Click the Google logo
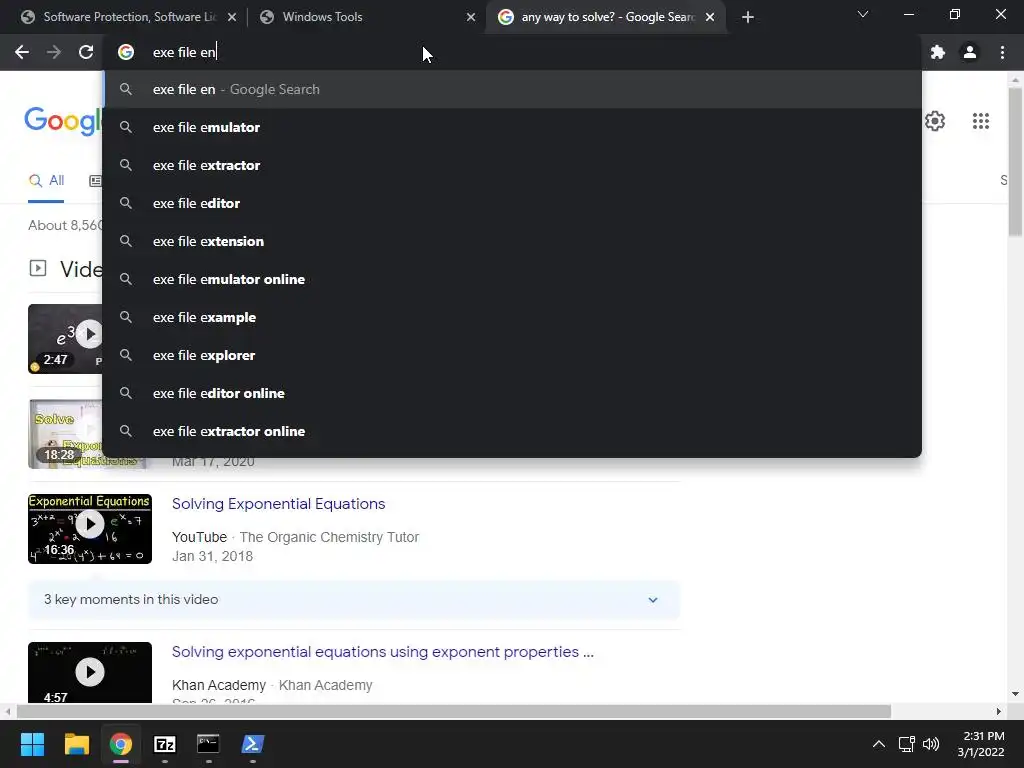This screenshot has width=1024, height=768. click(63, 121)
